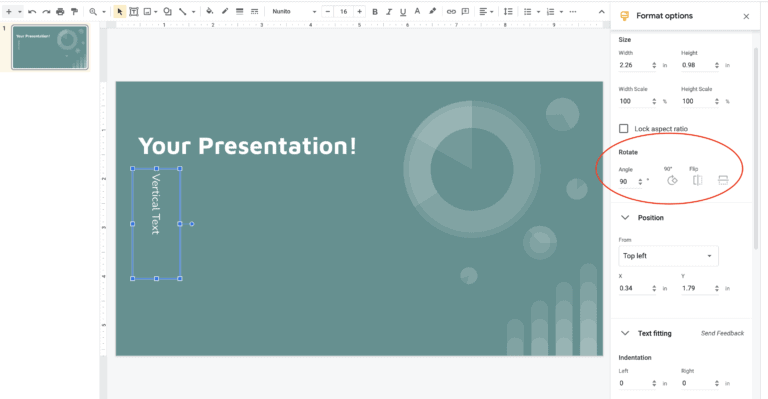The width and height of the screenshot is (768, 399).
Task: Click the print icon
Action: click(x=60, y=12)
